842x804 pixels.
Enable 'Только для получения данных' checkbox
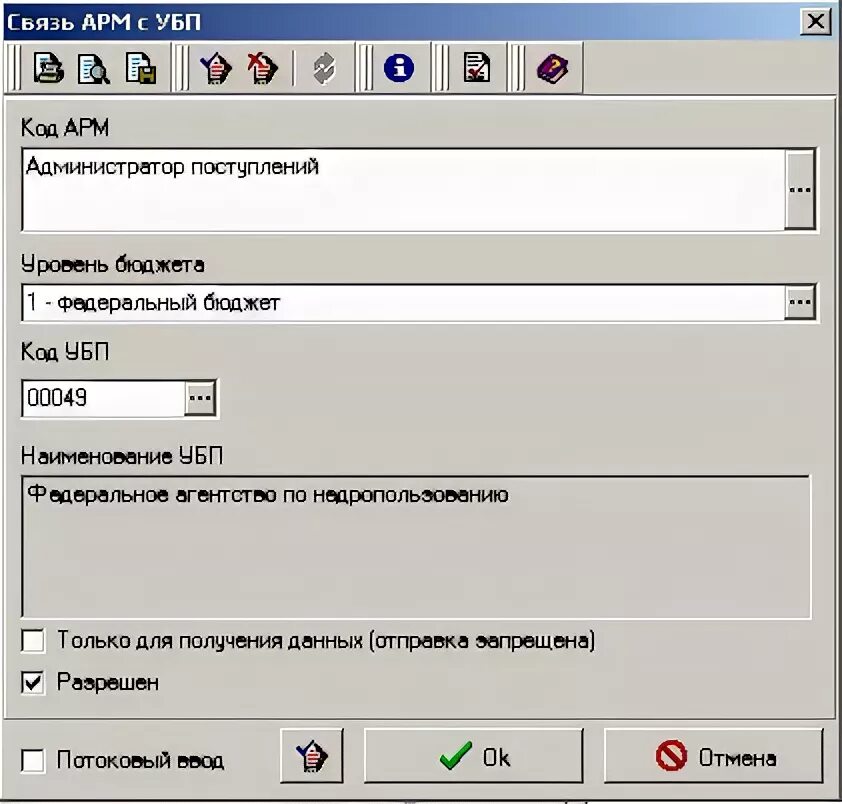click(x=33, y=641)
